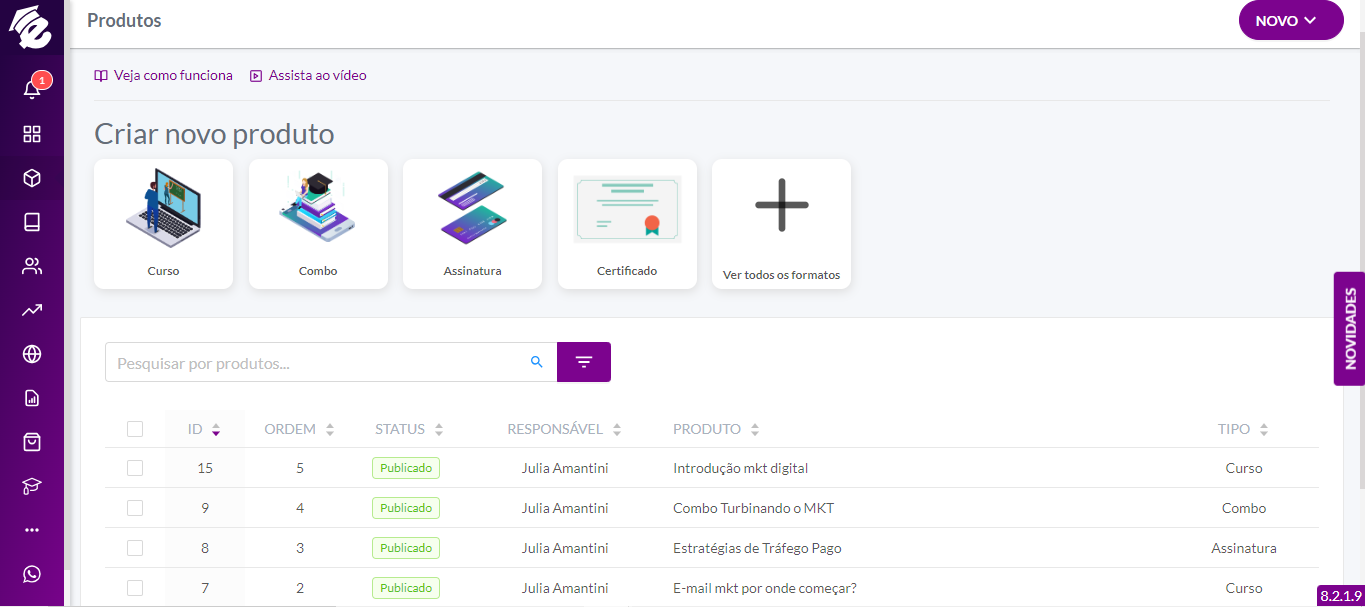The height and width of the screenshot is (607, 1365).
Task: Click the plus icon Ver todos os formatos
Action: coord(781,205)
